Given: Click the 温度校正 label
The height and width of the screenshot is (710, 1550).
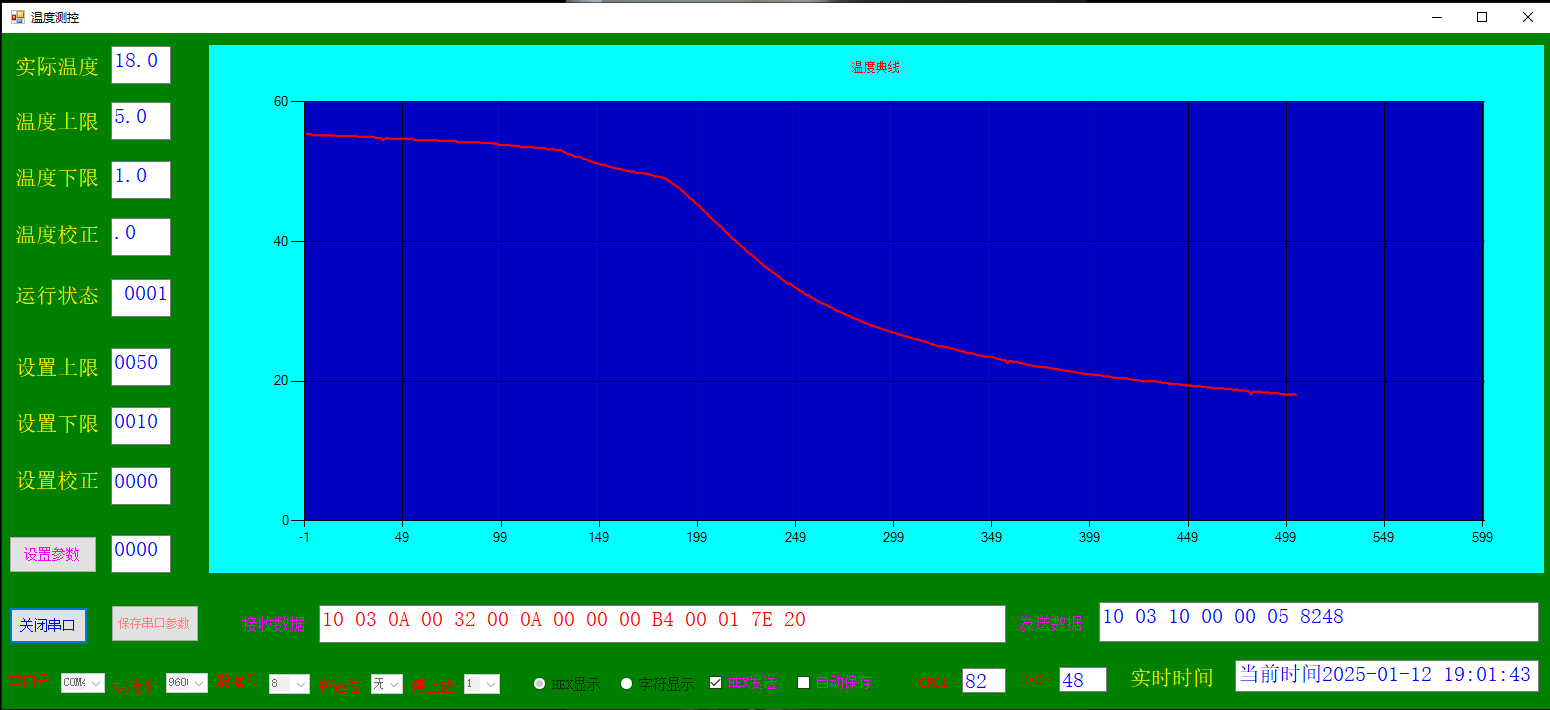Looking at the screenshot, I should pos(57,235).
